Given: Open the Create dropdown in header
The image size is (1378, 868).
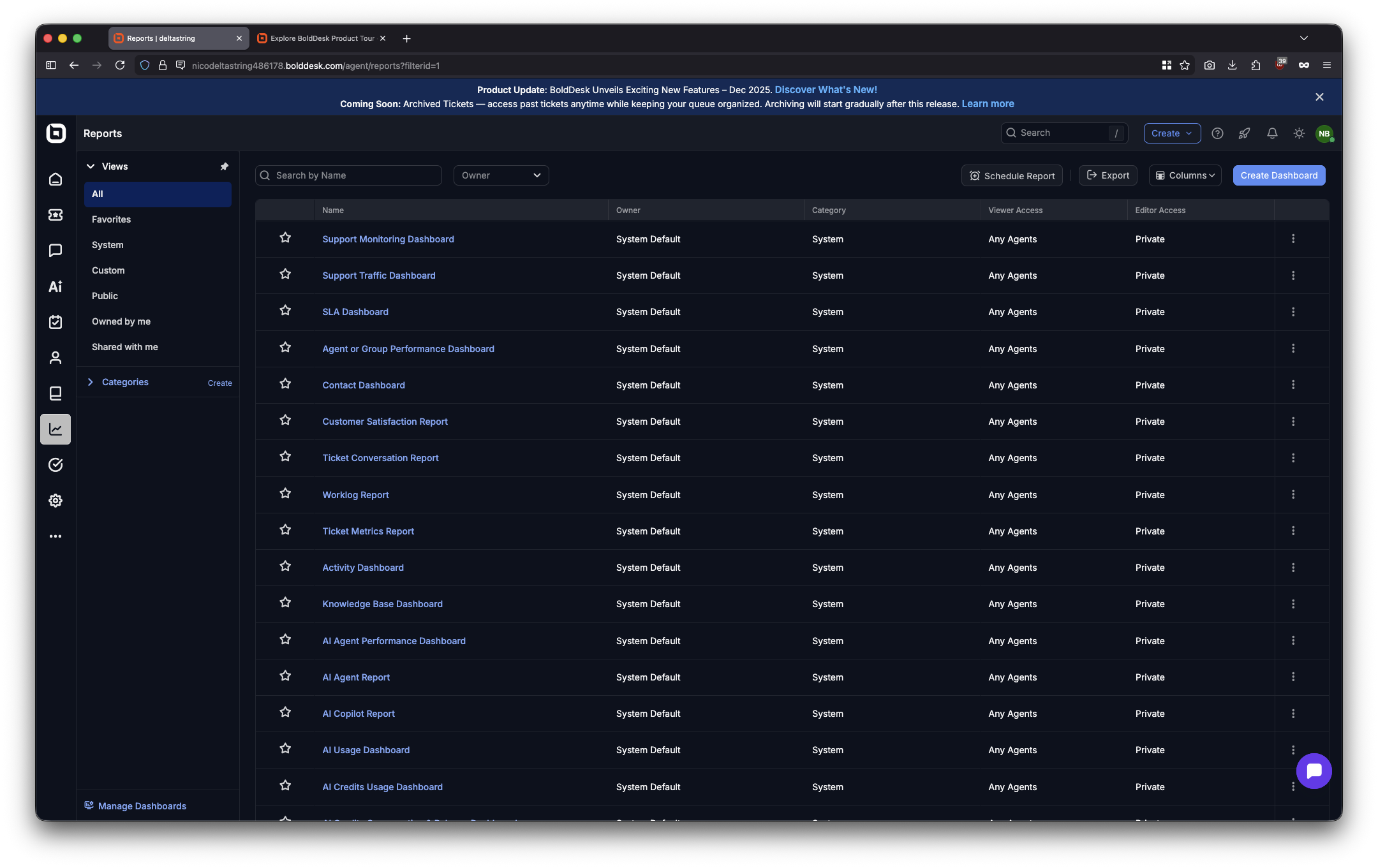Looking at the screenshot, I should (1172, 133).
